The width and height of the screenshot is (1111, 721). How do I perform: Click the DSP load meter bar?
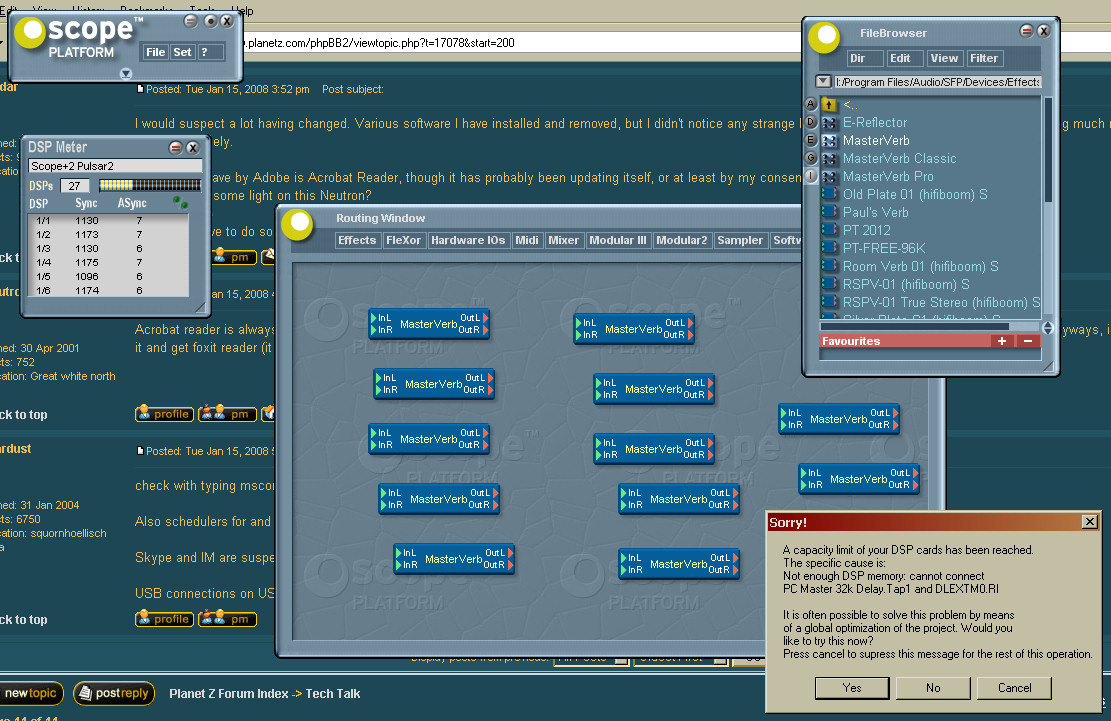tap(150, 186)
